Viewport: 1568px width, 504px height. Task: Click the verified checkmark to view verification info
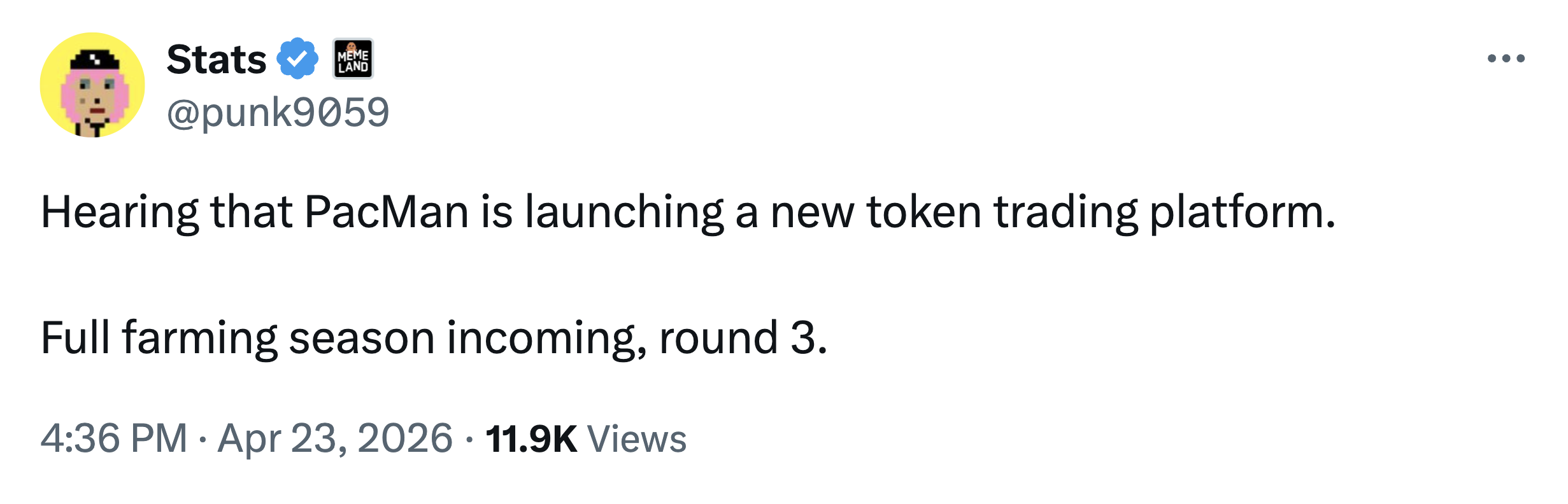pos(296,60)
